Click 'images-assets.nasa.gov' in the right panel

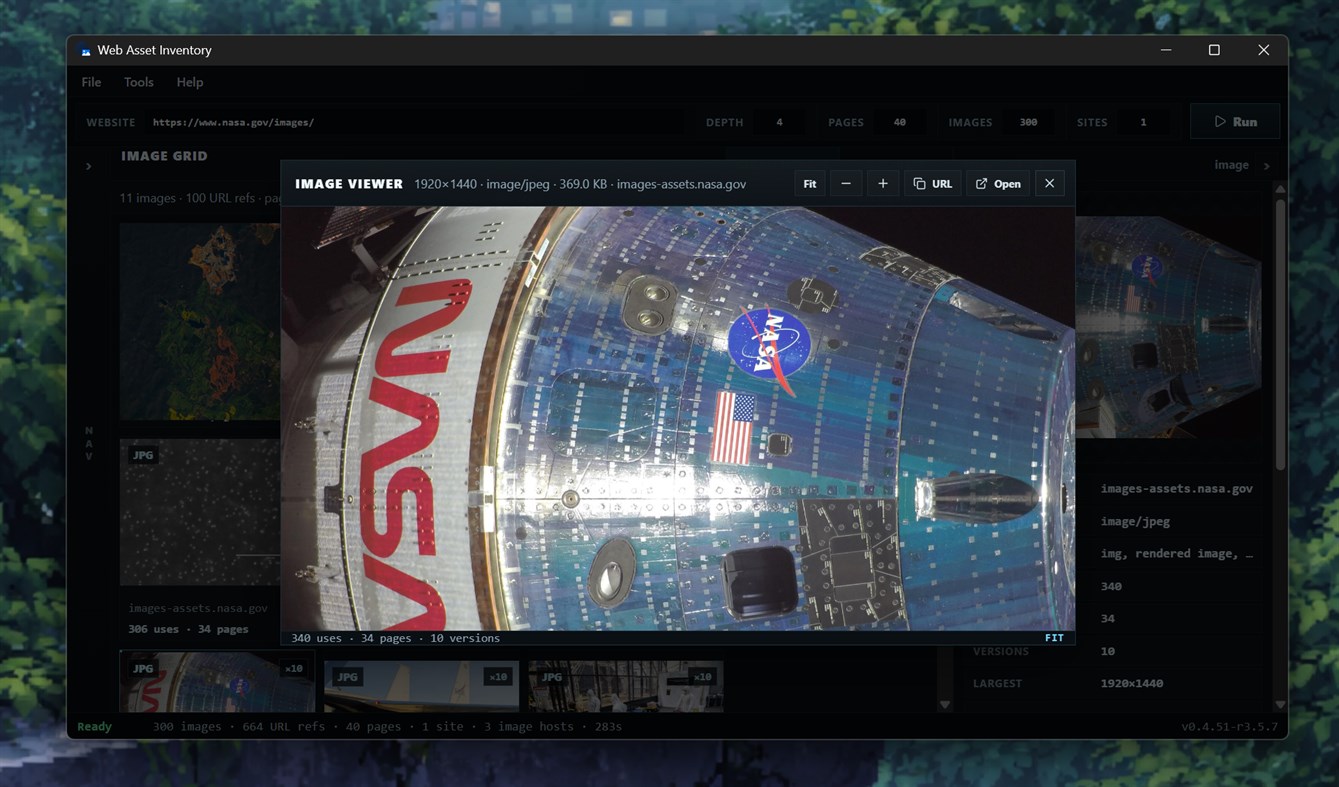(x=1177, y=489)
